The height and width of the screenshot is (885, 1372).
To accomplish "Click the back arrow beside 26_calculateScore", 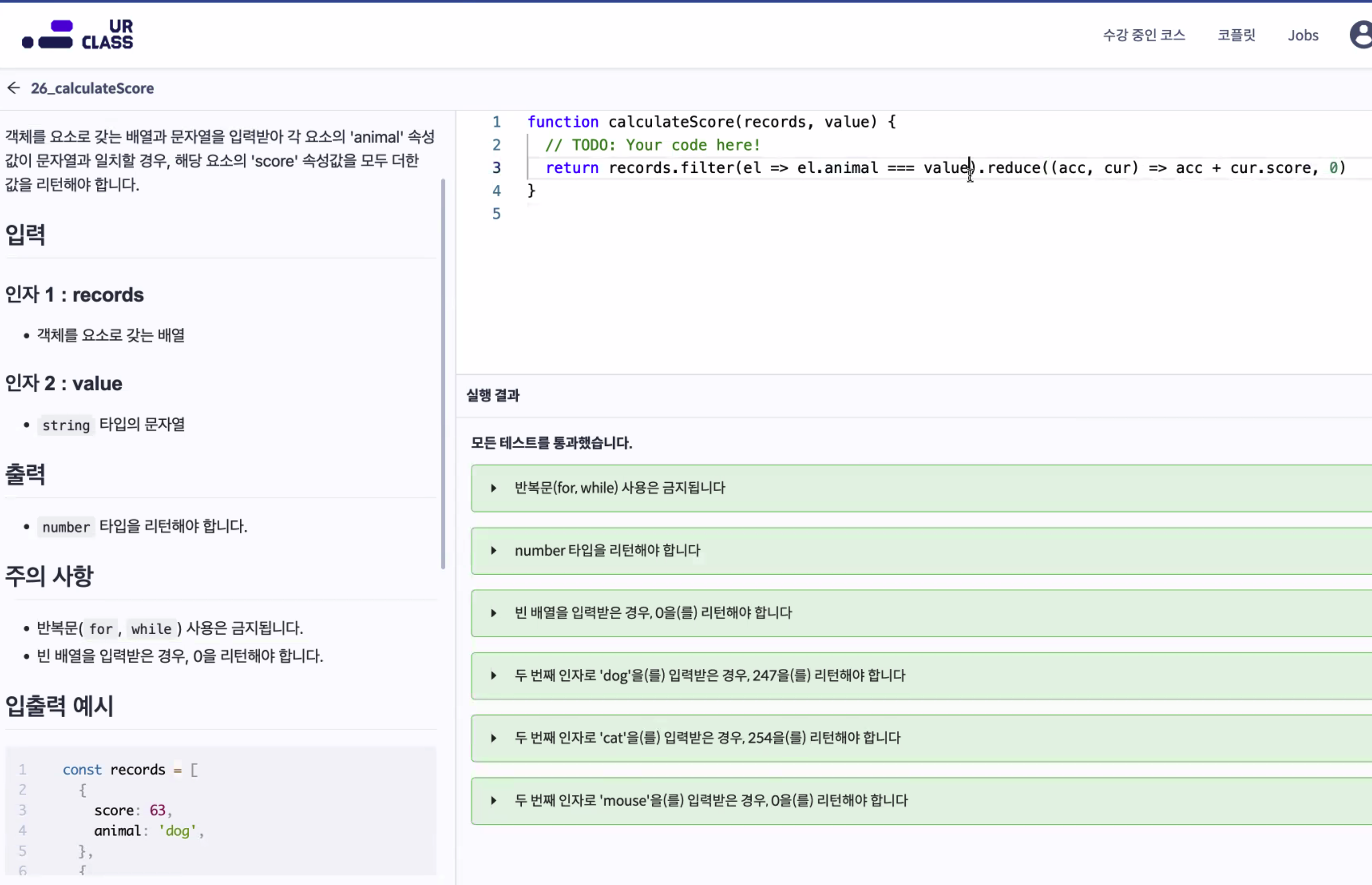I will coord(14,88).
